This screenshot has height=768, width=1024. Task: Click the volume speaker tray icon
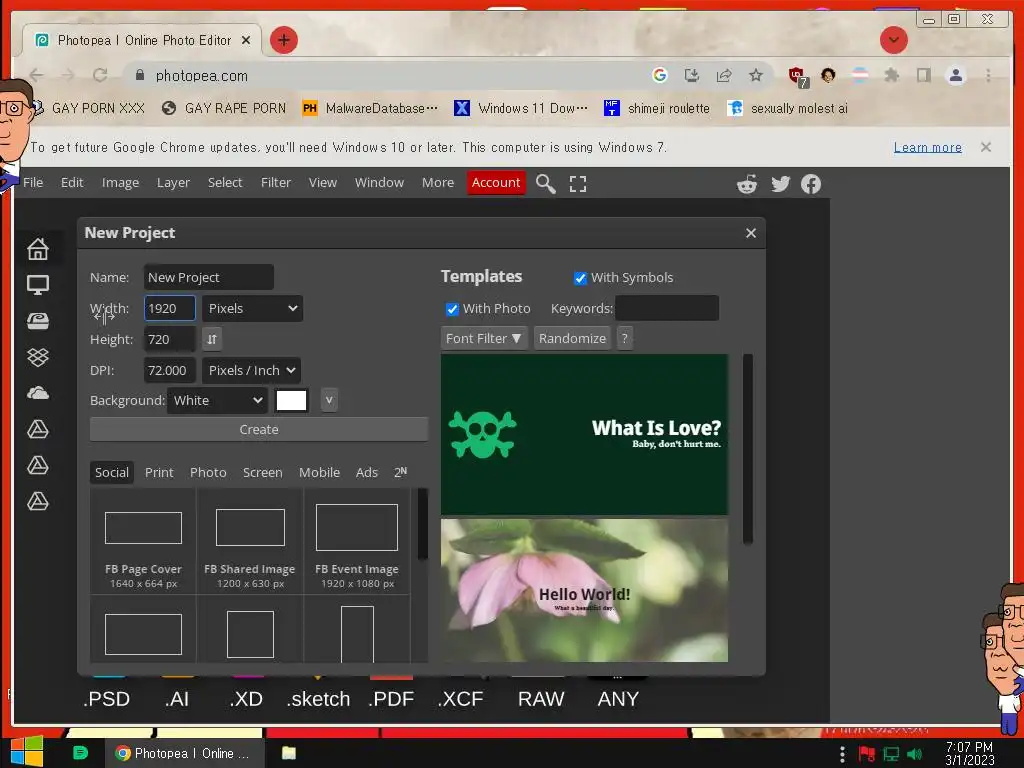[915, 754]
